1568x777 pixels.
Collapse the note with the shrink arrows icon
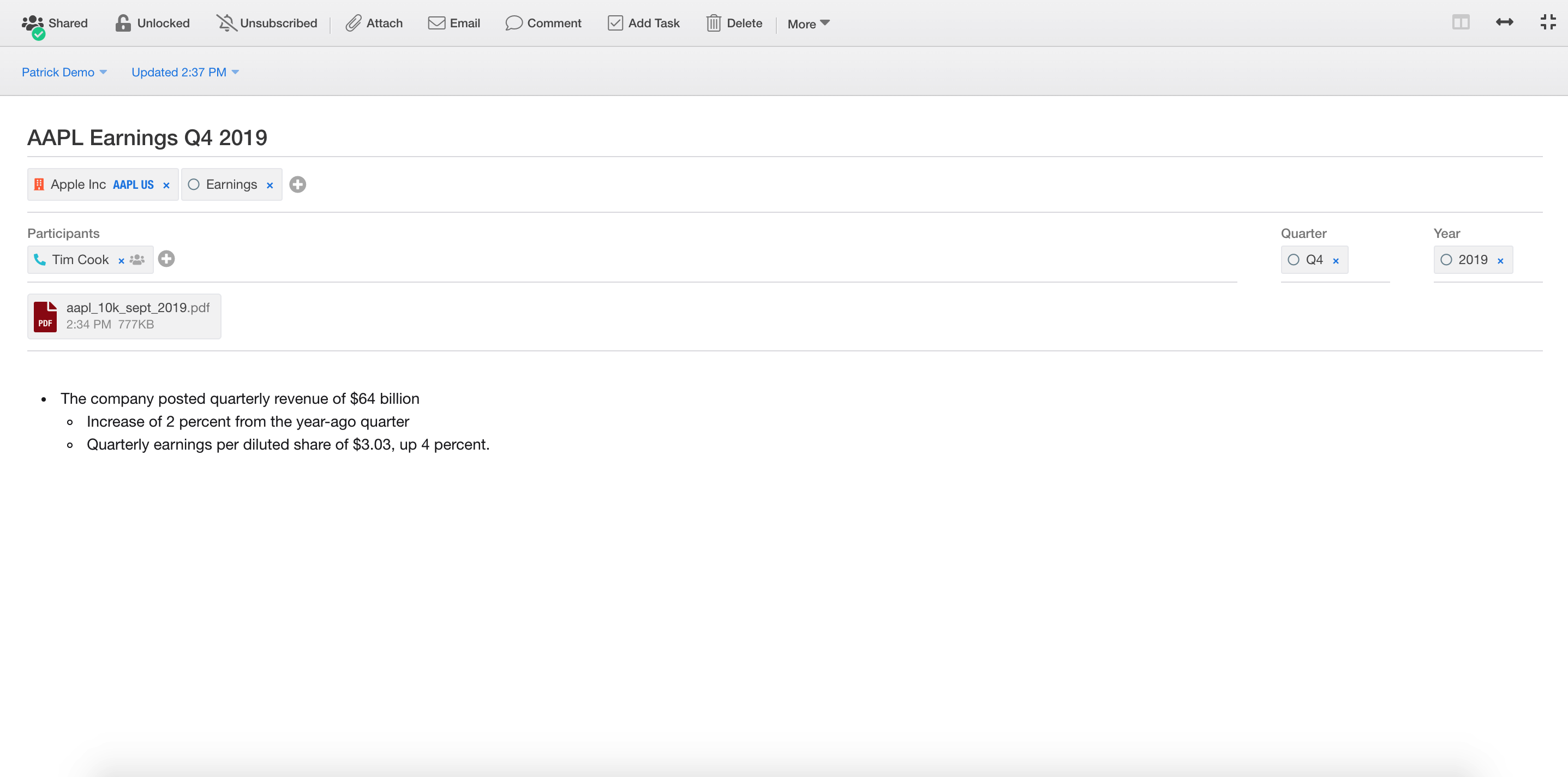point(1548,22)
